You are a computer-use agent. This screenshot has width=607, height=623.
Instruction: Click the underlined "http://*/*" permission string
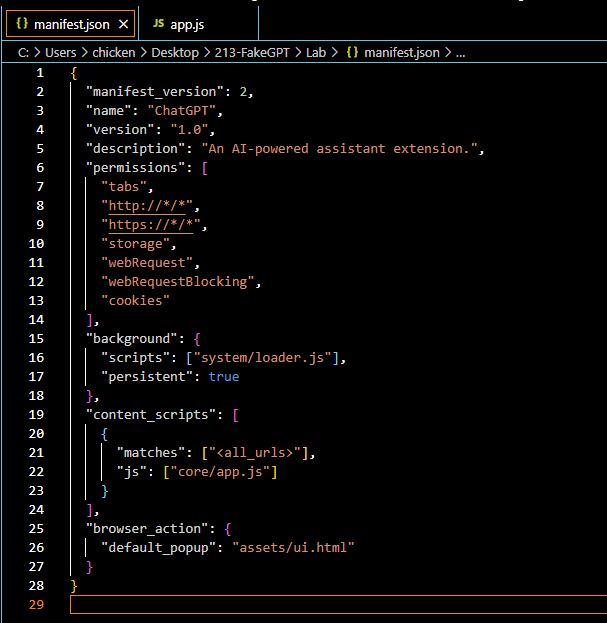pos(150,205)
